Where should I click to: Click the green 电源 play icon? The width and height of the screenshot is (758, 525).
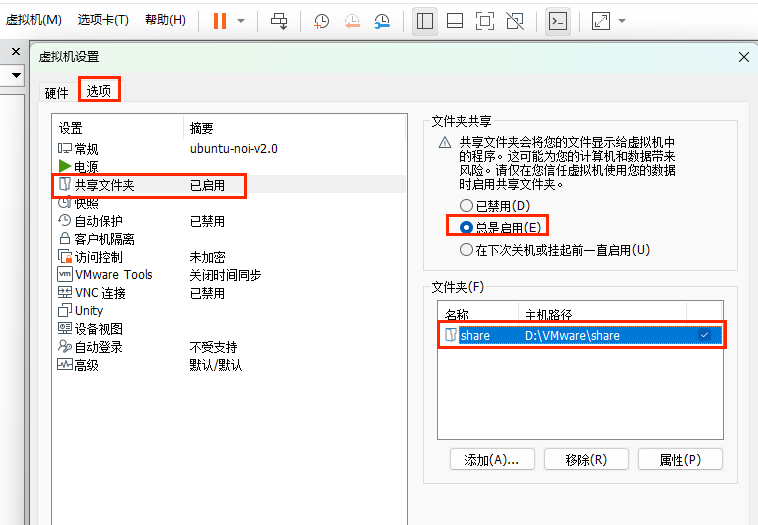coord(65,166)
